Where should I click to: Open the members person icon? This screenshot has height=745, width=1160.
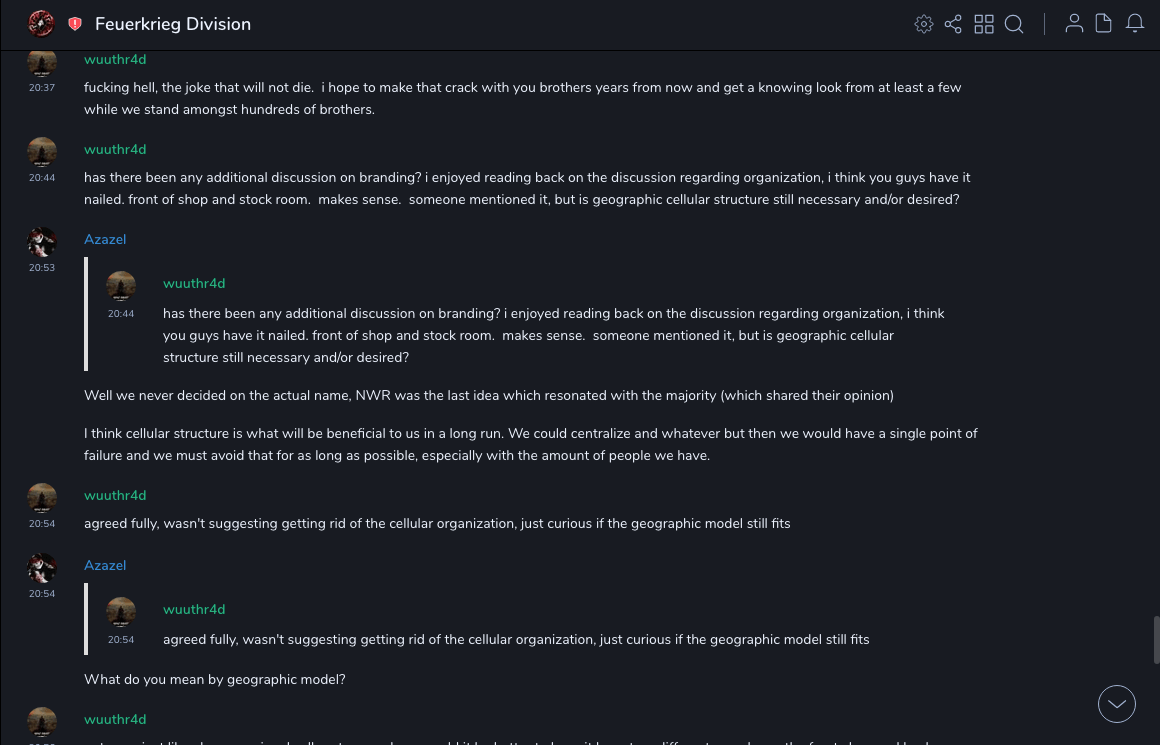[x=1074, y=24]
